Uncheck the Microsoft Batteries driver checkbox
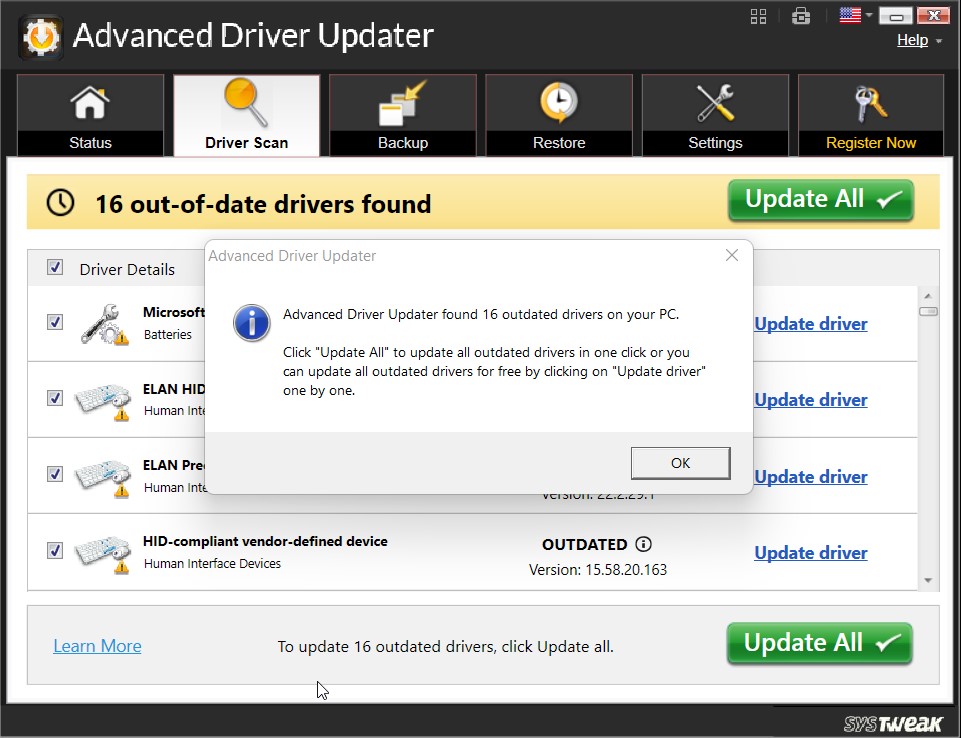The height and width of the screenshot is (738, 961). pos(55,321)
